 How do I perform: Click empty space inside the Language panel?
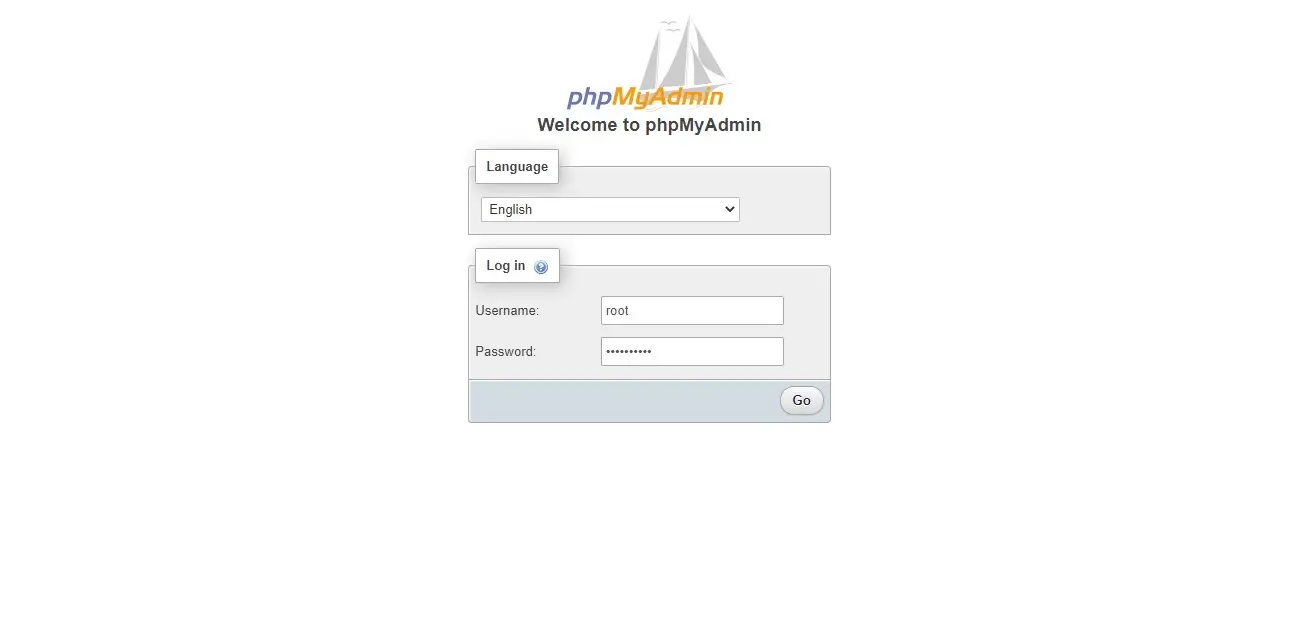(x=785, y=209)
